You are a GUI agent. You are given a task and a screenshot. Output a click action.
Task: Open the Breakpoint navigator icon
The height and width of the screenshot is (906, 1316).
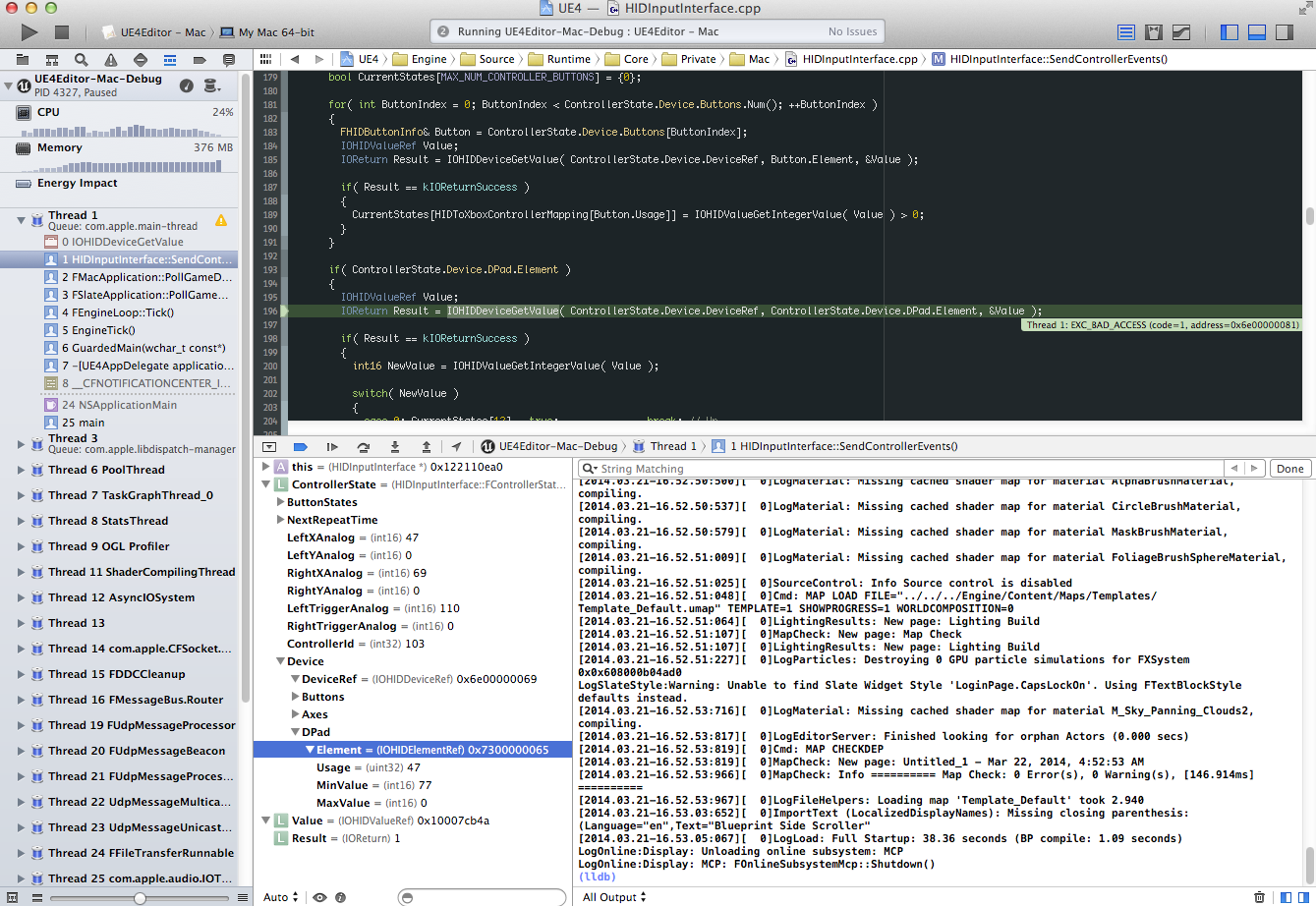coord(199,60)
